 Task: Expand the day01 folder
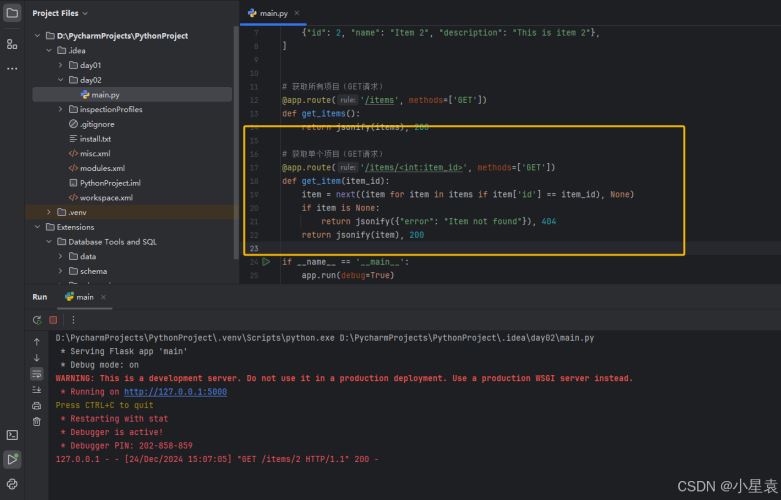point(60,65)
